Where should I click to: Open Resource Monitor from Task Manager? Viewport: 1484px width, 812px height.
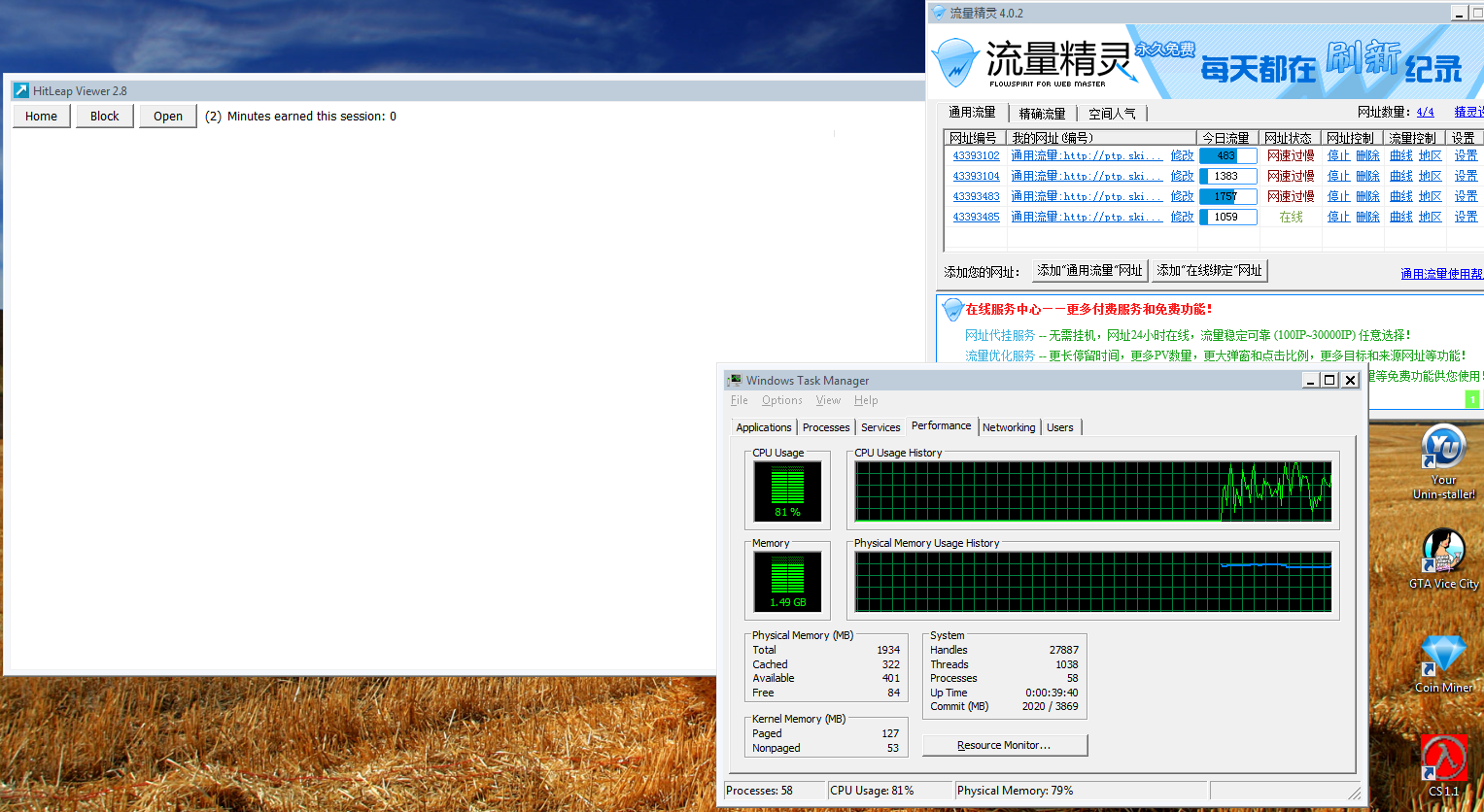tap(1005, 745)
